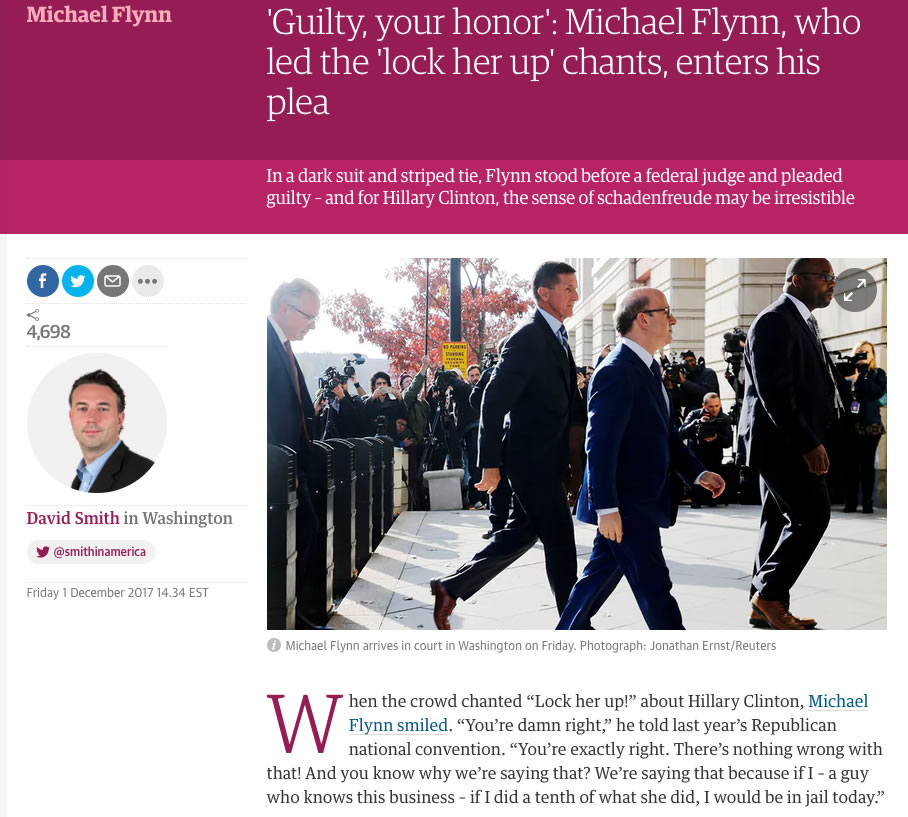The width and height of the screenshot is (908, 817).
Task: Click the photo of Flynn arriving at court
Action: (577, 444)
